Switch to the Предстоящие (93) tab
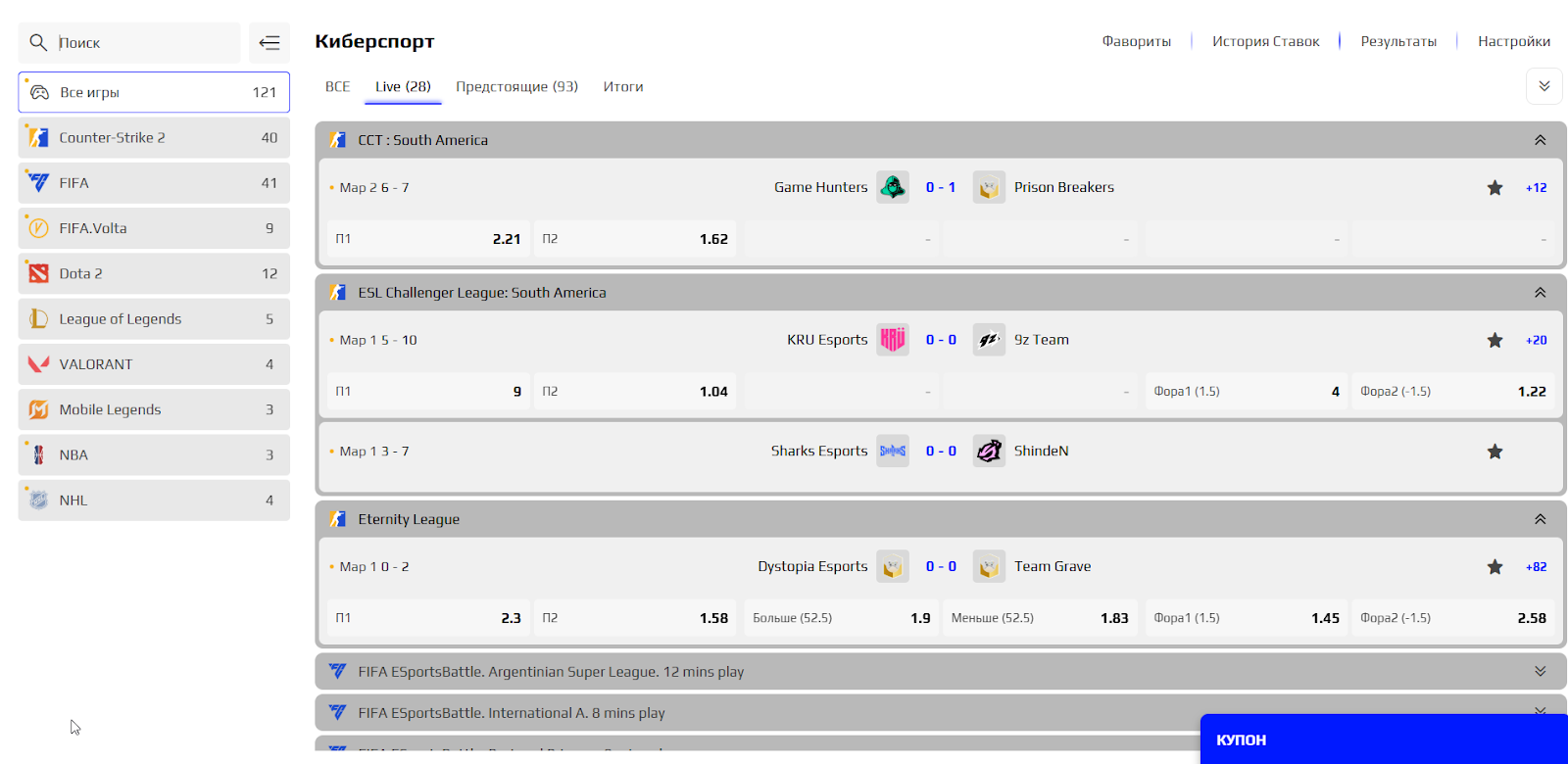Viewport: 1568px width, 764px height. 516,87
